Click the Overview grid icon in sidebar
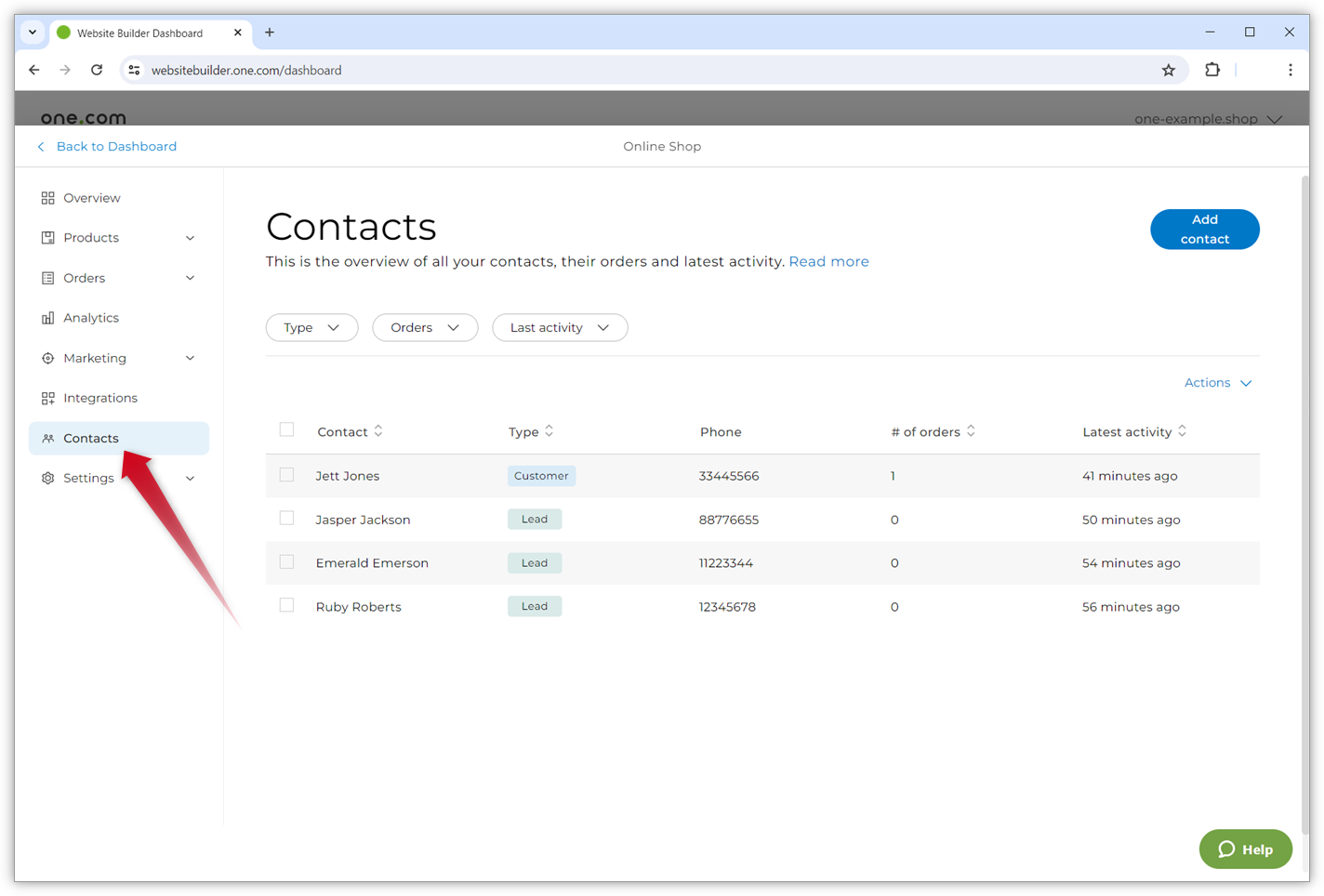 click(47, 198)
